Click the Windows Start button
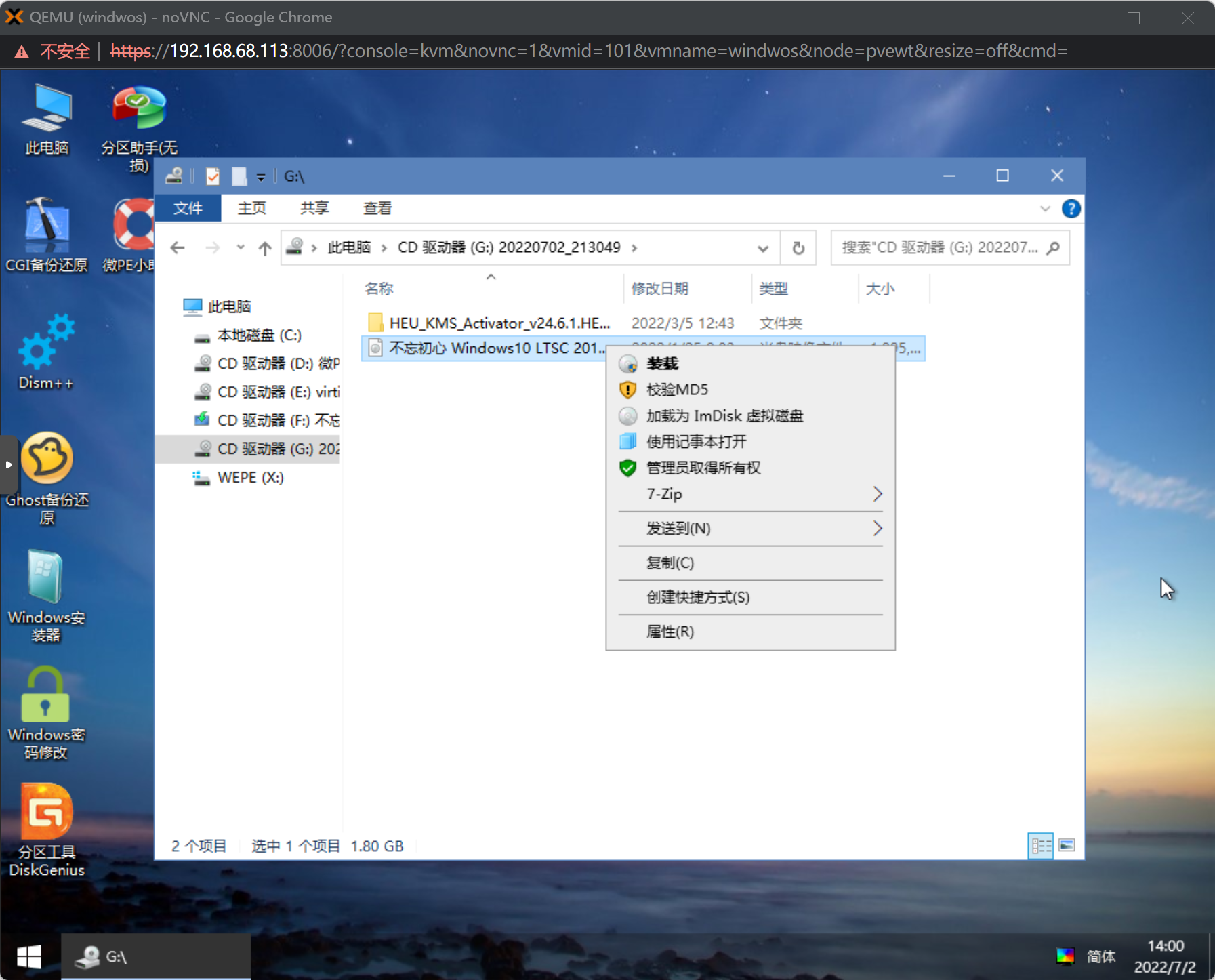1215x980 pixels. tap(29, 956)
